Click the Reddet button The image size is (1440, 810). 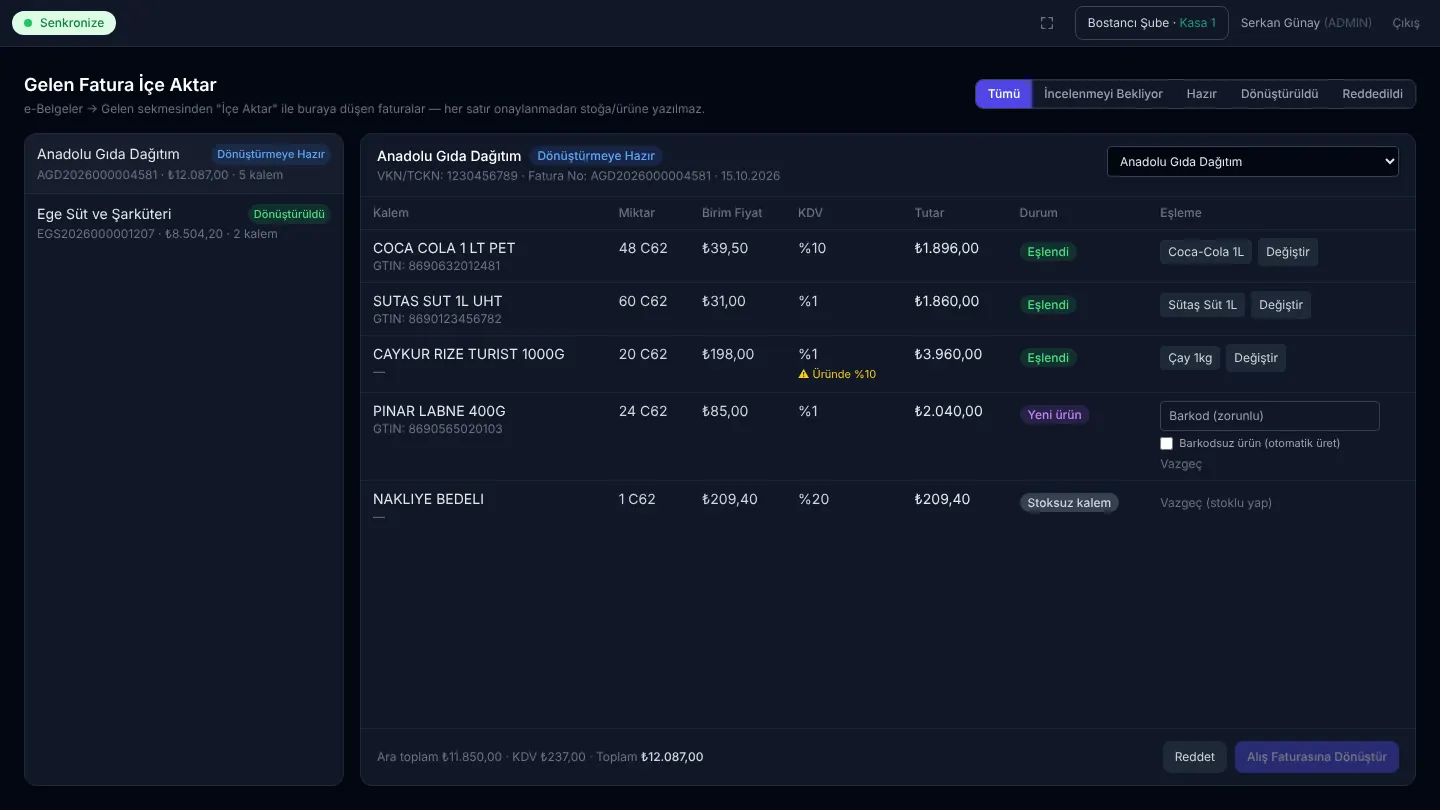(x=1194, y=757)
